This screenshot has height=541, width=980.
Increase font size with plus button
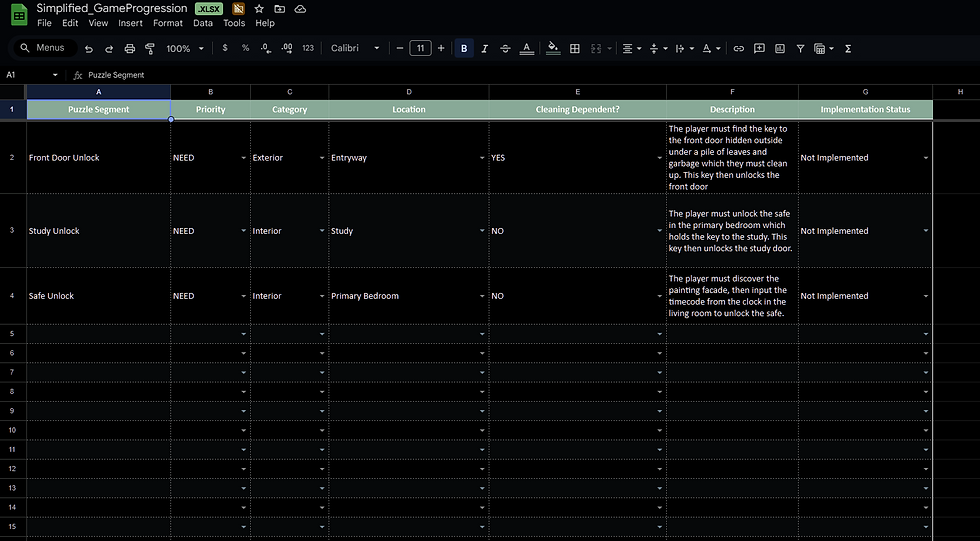pos(441,48)
